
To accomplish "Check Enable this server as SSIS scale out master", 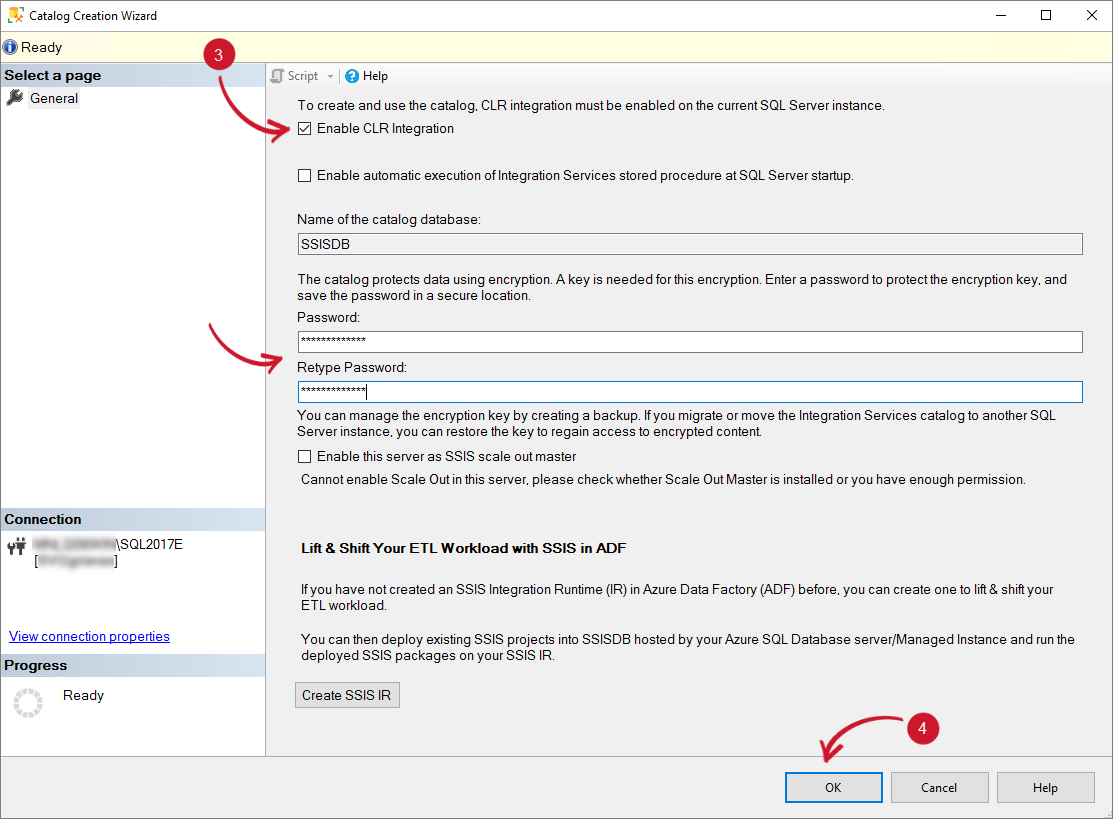I will [305, 457].
